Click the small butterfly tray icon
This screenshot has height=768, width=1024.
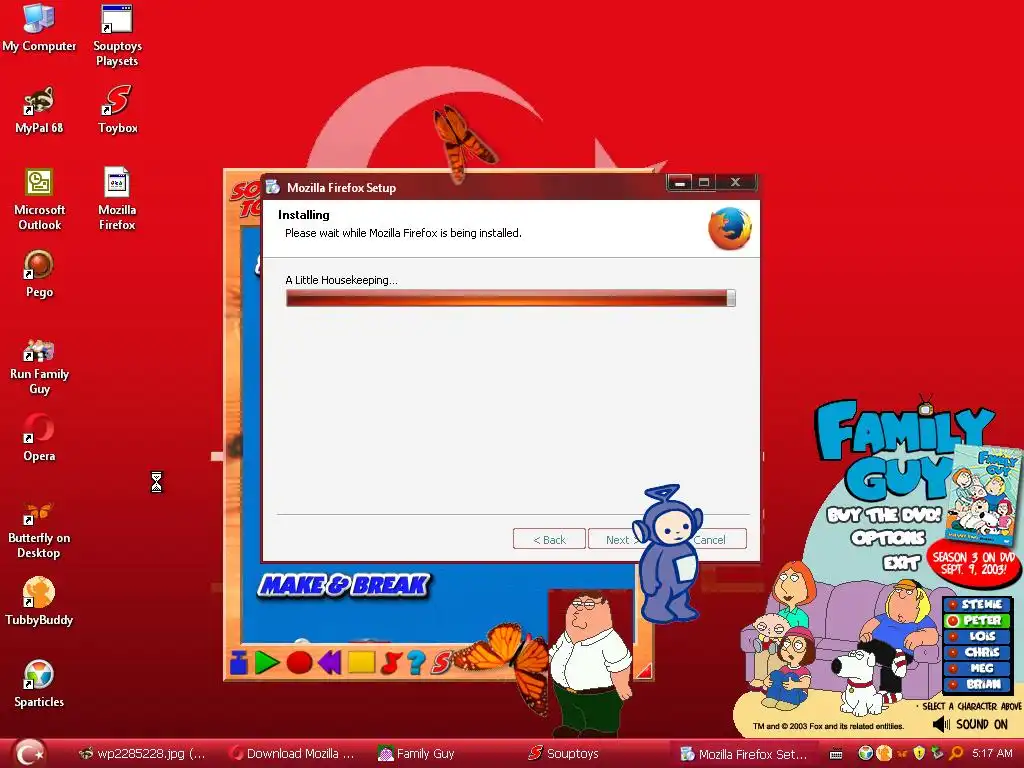[x=903, y=754]
